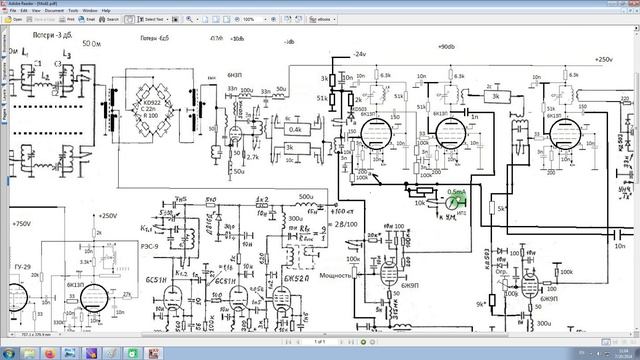Open the zoom percentage dropdown arrow
The width and height of the screenshot is (640, 360).
click(265, 19)
